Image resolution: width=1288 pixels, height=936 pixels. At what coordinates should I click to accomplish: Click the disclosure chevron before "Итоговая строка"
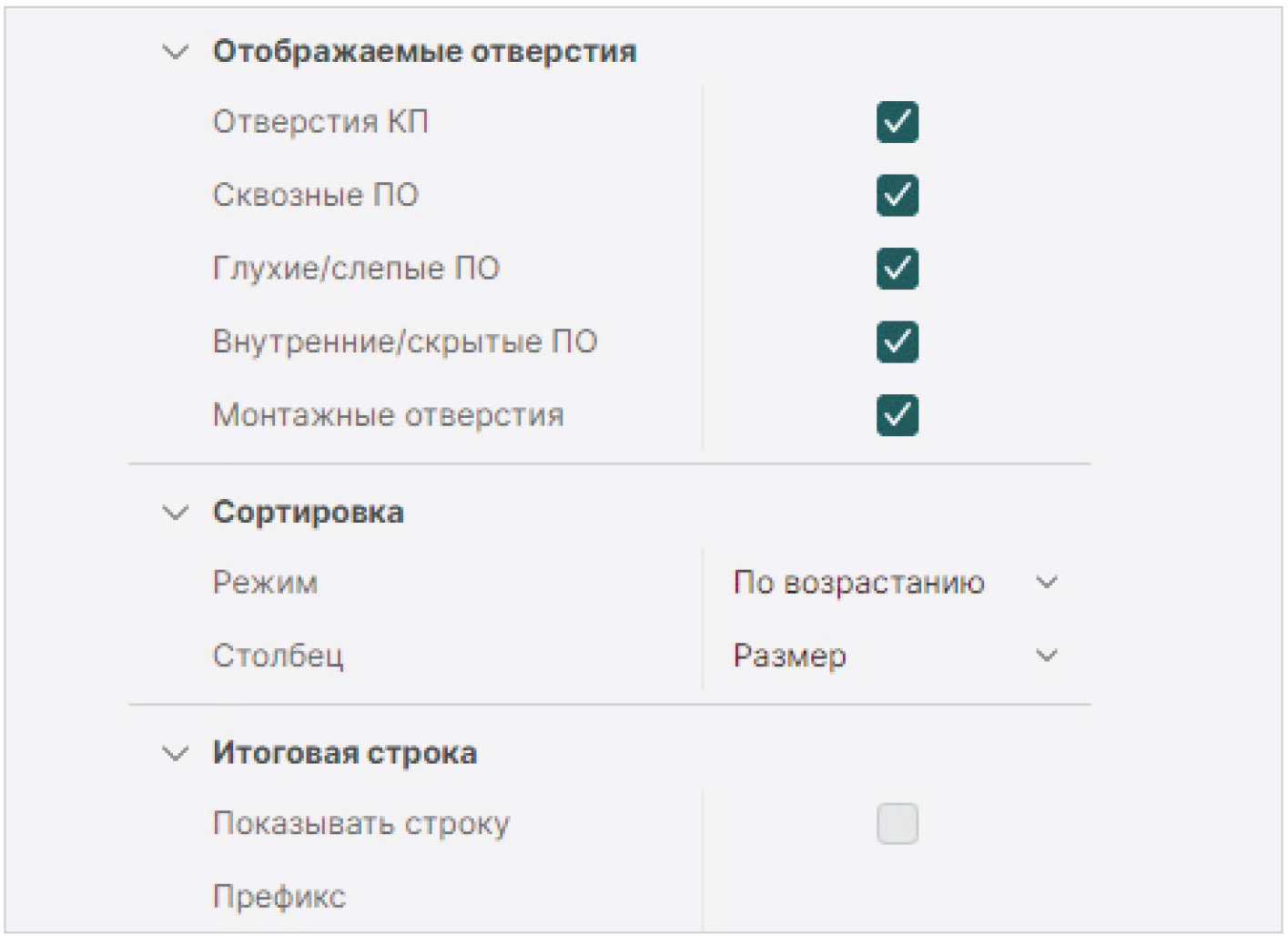click(175, 753)
